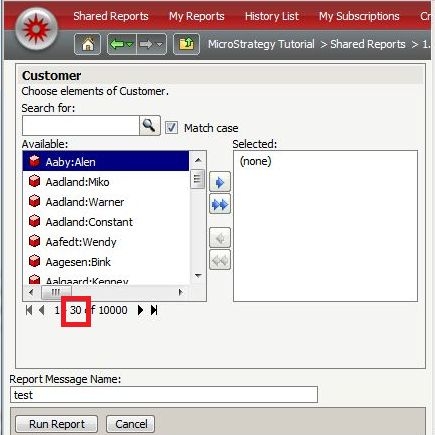The width and height of the screenshot is (435, 435).
Task: Click the greyed-out Remove single arrow
Action: pos(220,238)
